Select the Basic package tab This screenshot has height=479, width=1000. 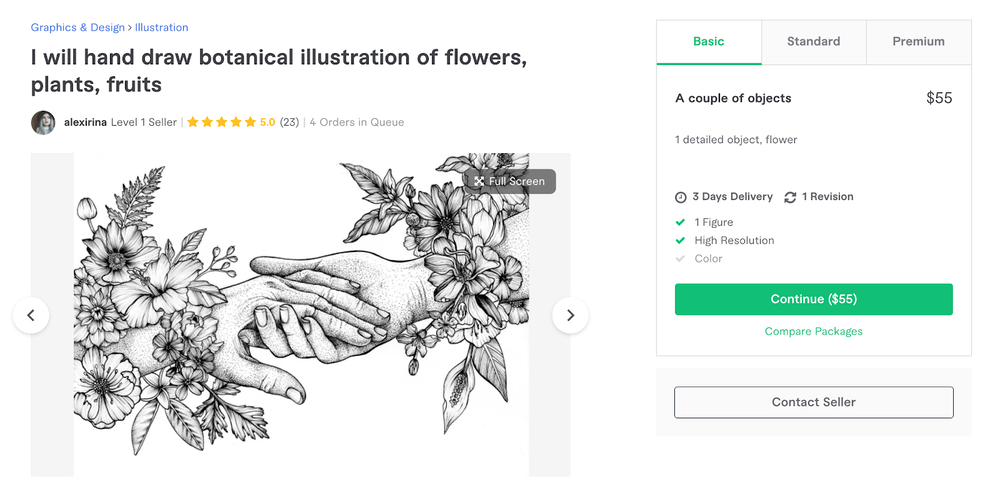click(x=708, y=42)
